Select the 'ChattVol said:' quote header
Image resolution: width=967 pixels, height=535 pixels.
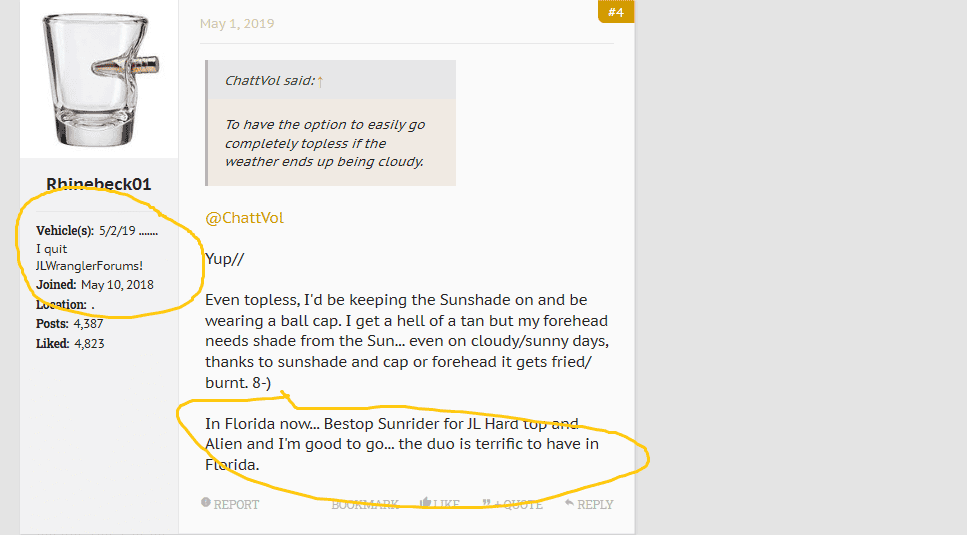point(270,81)
